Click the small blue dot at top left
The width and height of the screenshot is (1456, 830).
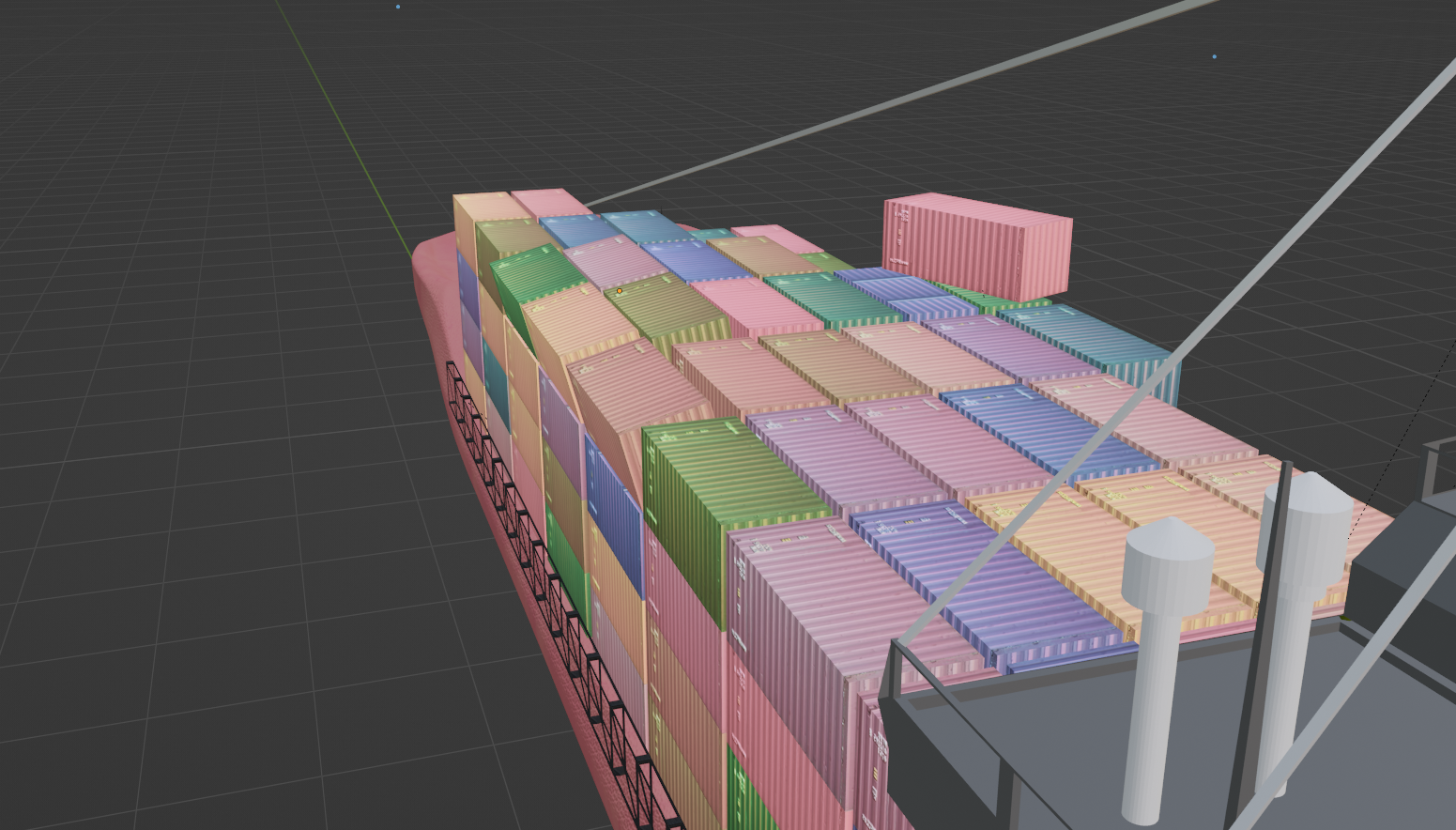coord(398,7)
